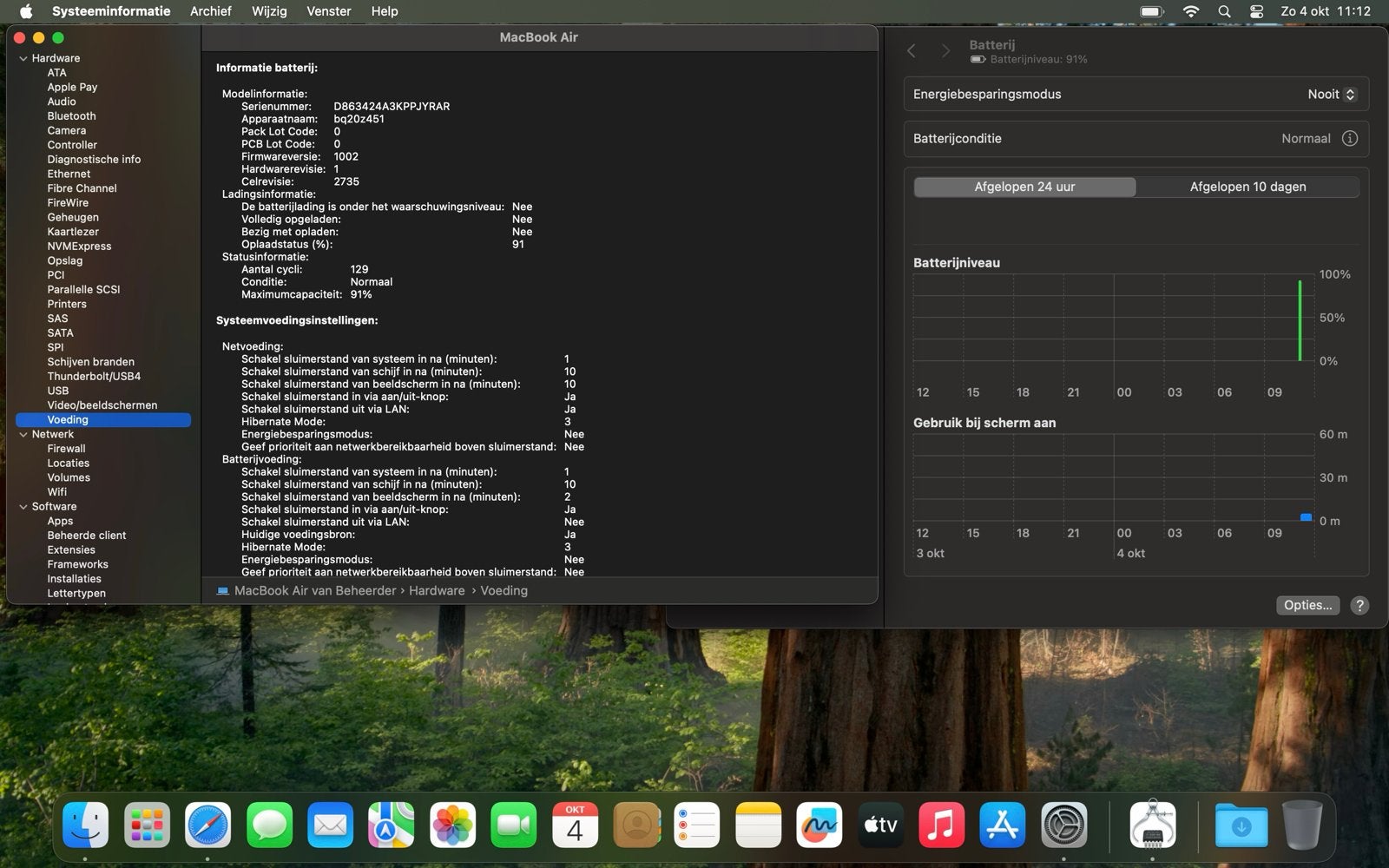Launch FaceTime from the Dock
Viewport: 1389px width, 868px height.
click(514, 825)
